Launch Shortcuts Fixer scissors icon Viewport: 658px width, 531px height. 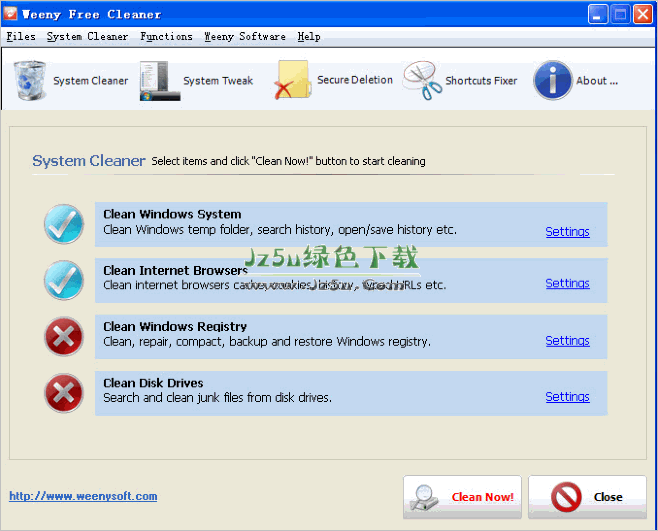(x=422, y=80)
